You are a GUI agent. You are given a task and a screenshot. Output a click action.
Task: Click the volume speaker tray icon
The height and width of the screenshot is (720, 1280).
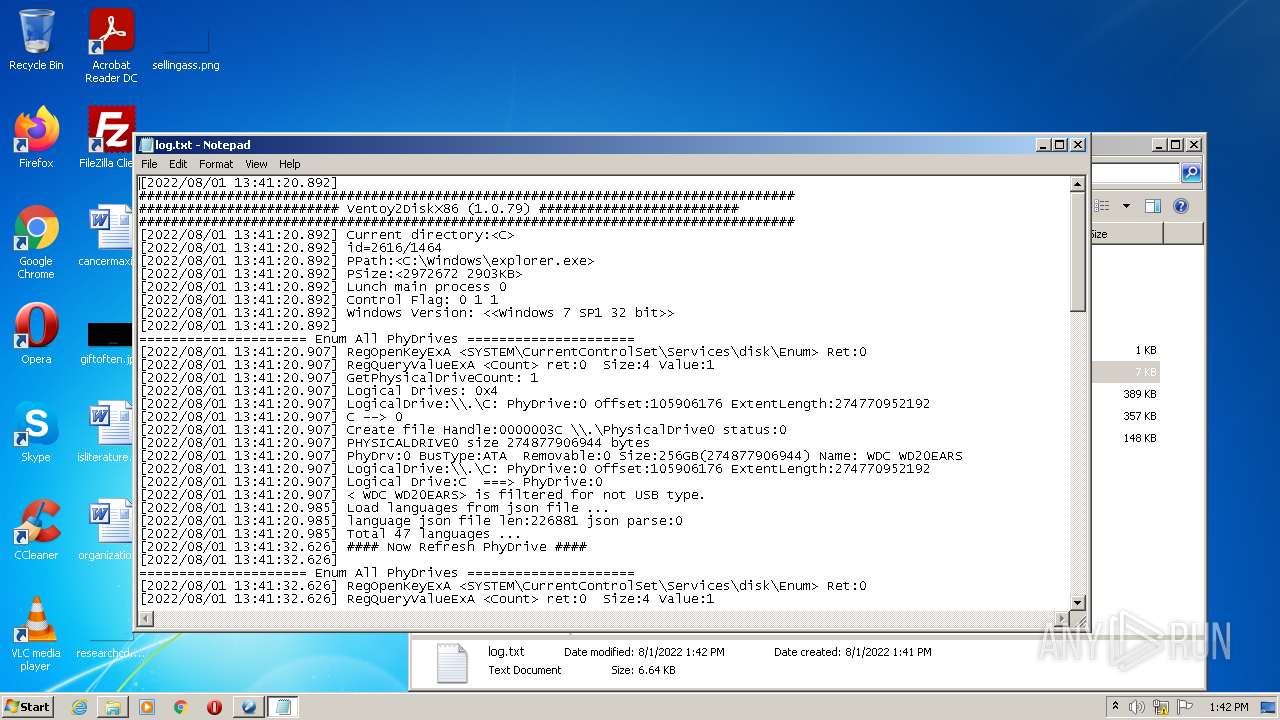click(x=1137, y=707)
